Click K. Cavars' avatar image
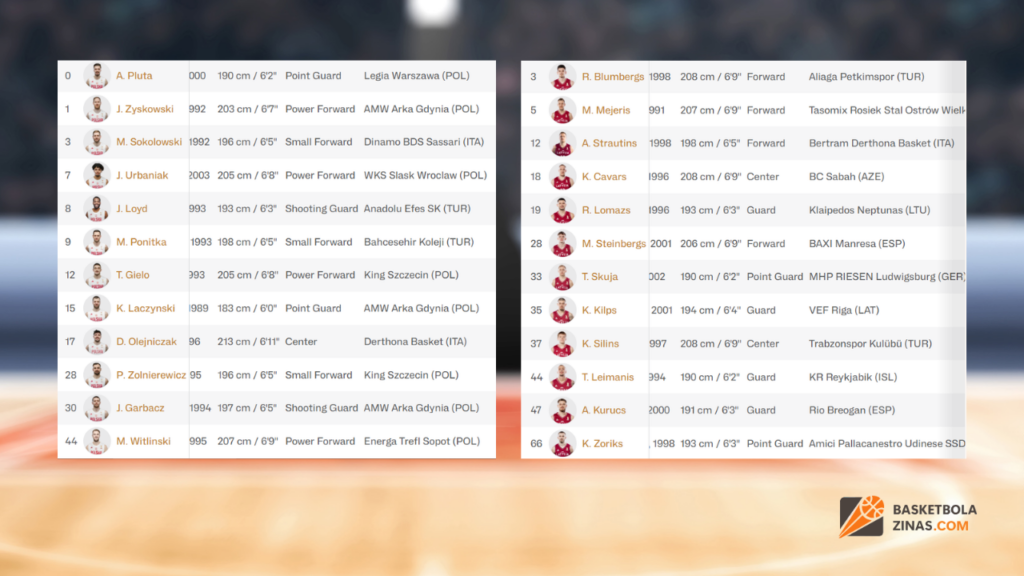The width and height of the screenshot is (1024, 576). [563, 177]
